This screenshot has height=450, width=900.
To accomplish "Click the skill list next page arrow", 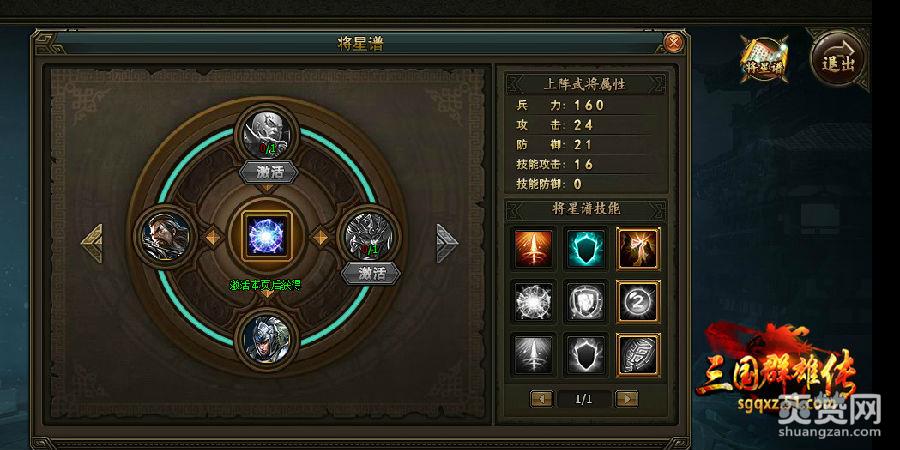I will [627, 398].
